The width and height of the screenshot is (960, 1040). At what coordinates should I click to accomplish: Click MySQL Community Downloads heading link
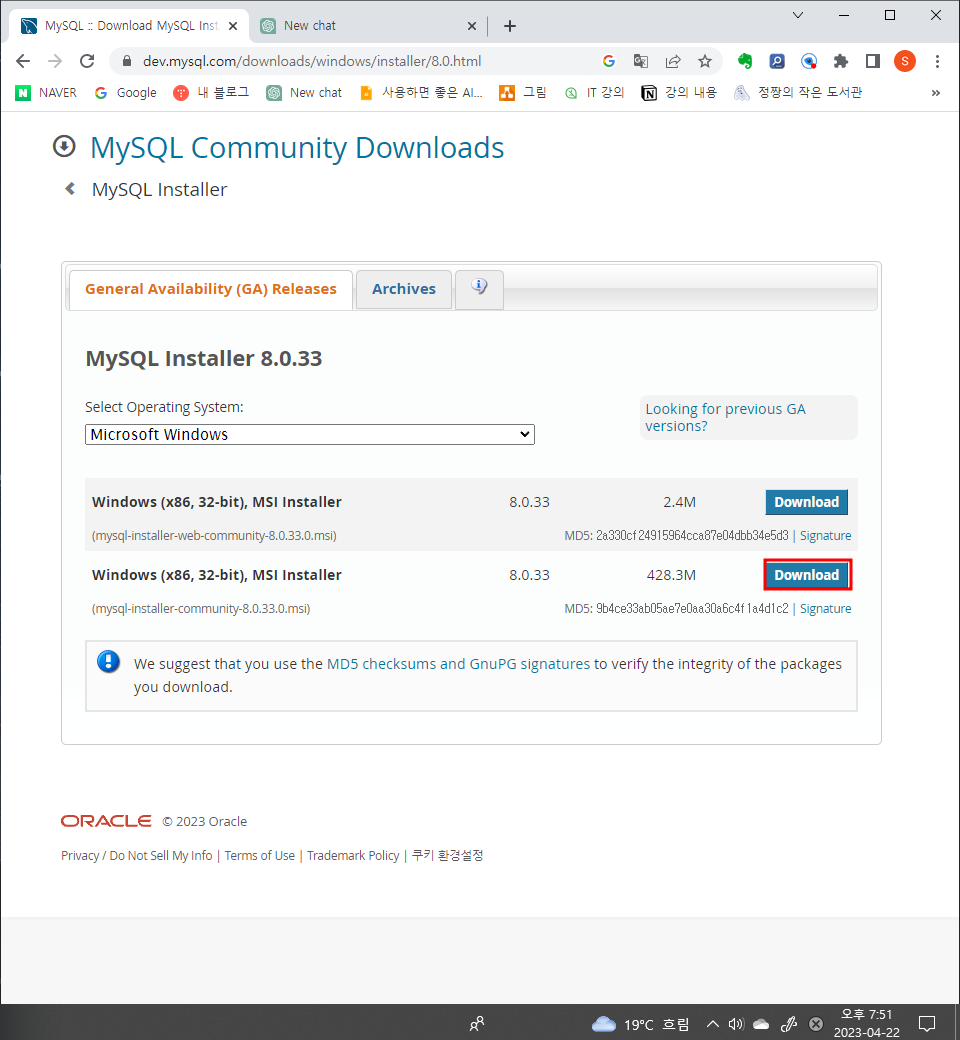(297, 147)
